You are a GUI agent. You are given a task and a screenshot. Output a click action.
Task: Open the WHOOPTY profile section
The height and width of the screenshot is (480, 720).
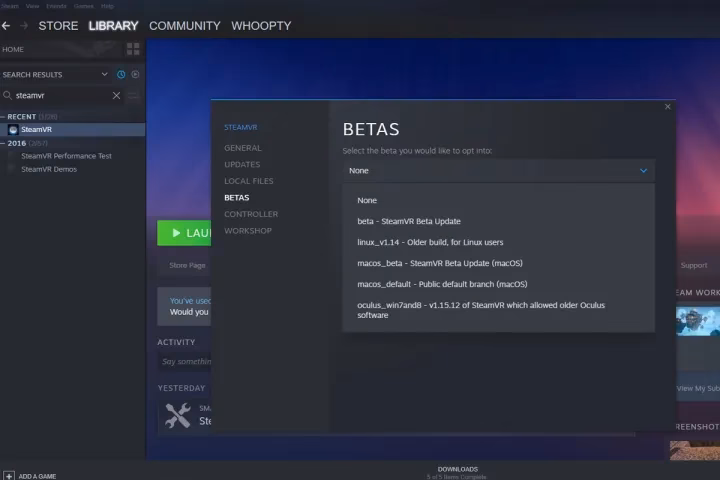[261, 26]
